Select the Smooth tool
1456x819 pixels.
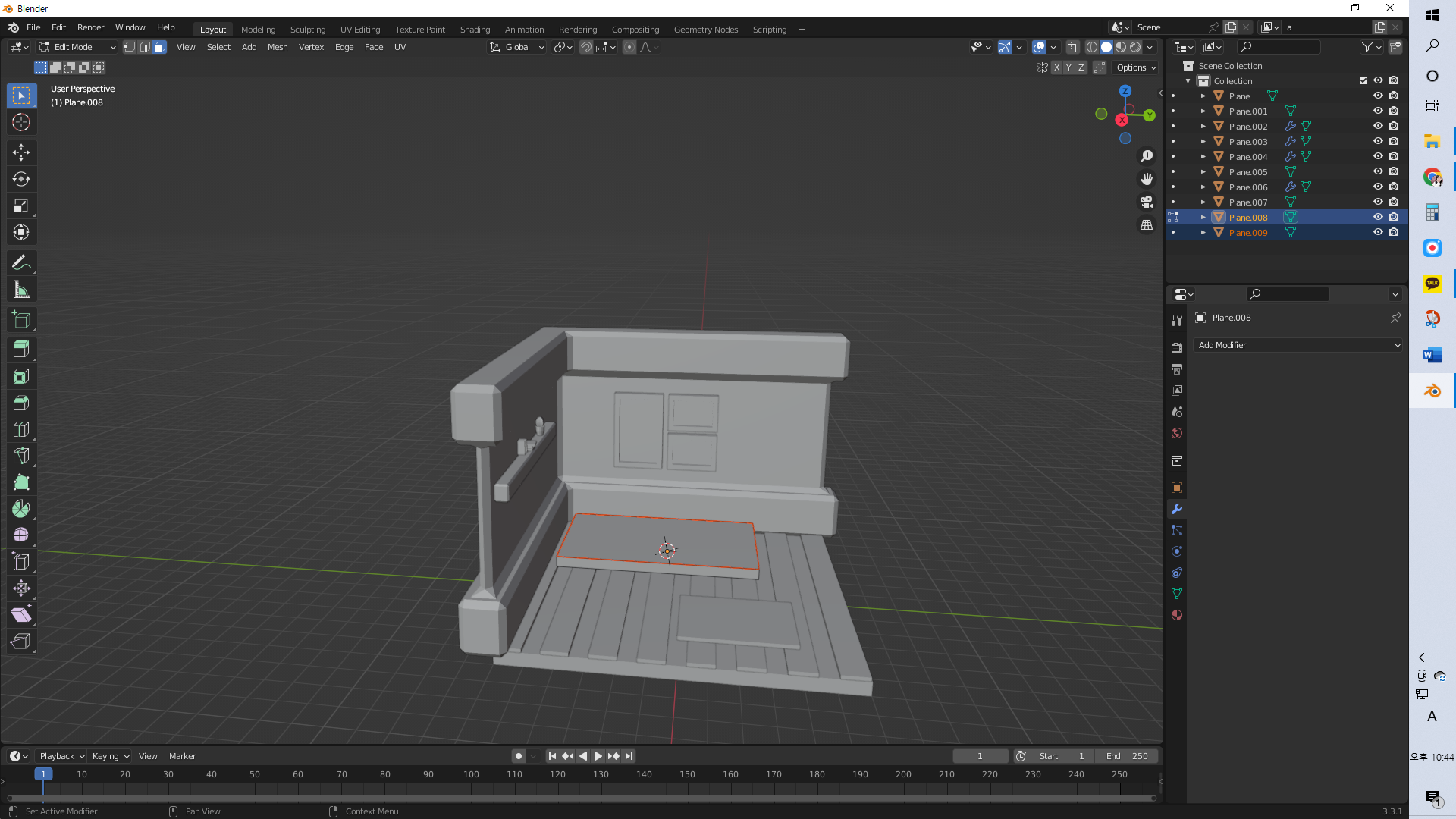(x=21, y=535)
